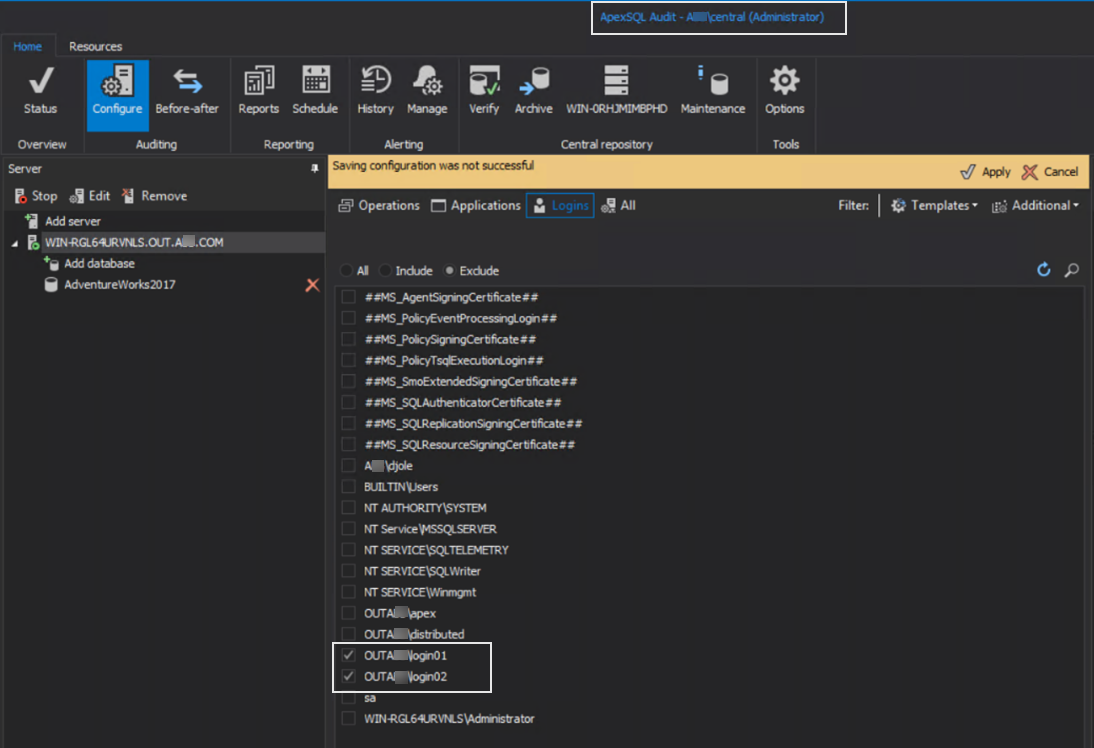The height and width of the screenshot is (748, 1094).
Task: Select the WIN-RGL64URVNLS.OUT server node
Action: point(134,243)
